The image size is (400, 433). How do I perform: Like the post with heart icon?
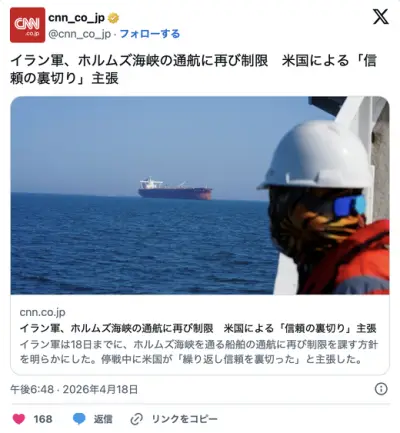point(19,419)
